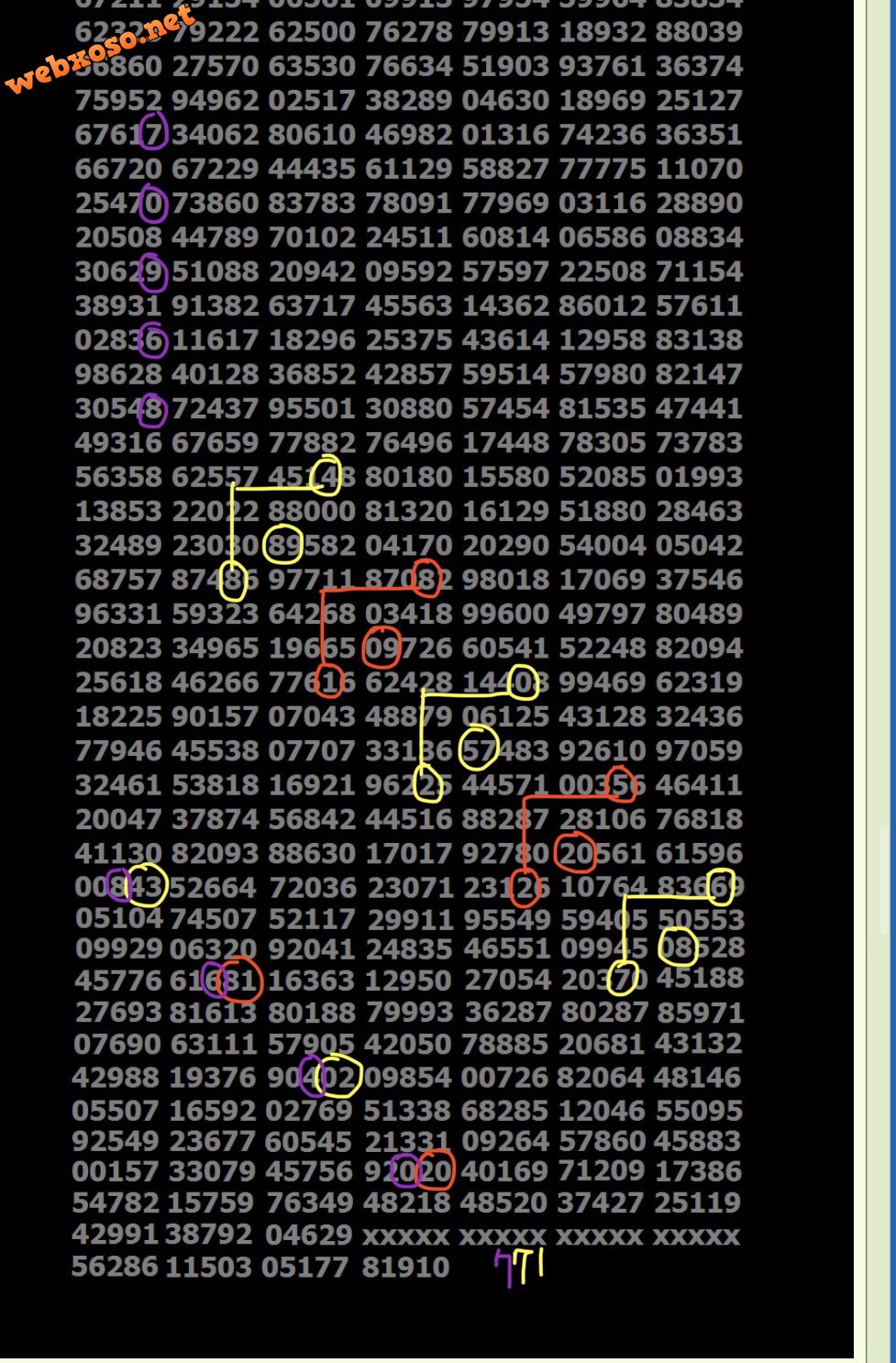Pick number 78885
The image size is (896, 1363).
504,1045
